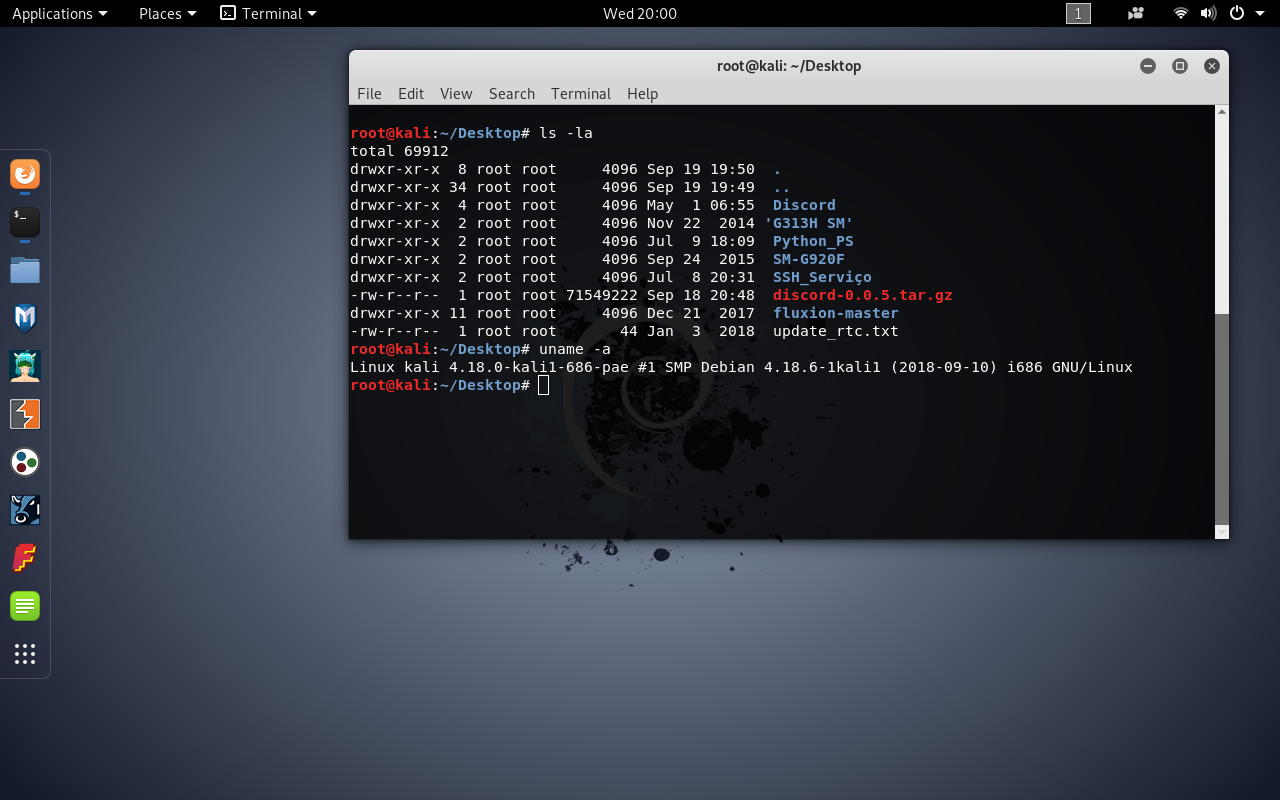Launch Firefox from the dock
The image size is (1280, 800).
pos(25,175)
